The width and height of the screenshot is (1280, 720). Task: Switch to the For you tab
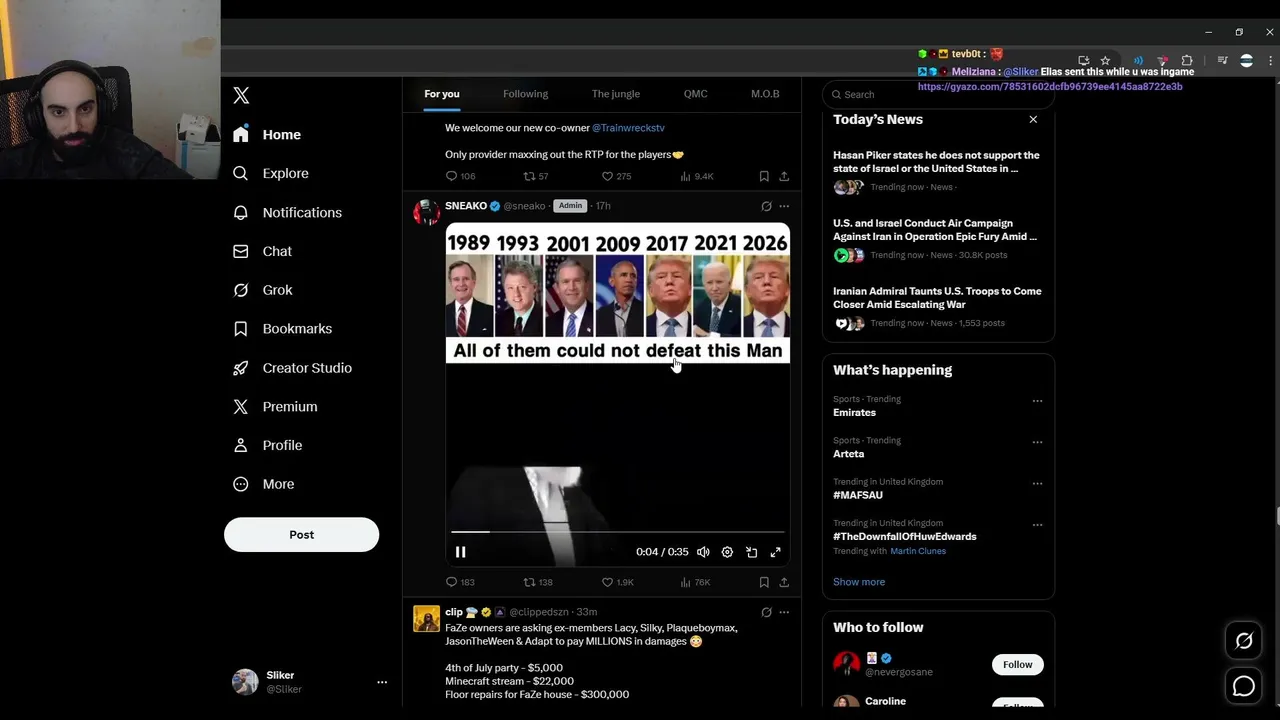tap(442, 94)
